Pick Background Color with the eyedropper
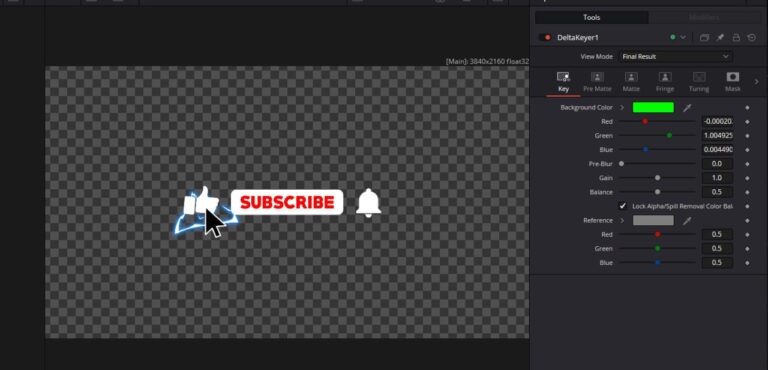Screen dimensions: 768x370 [x=687, y=108]
